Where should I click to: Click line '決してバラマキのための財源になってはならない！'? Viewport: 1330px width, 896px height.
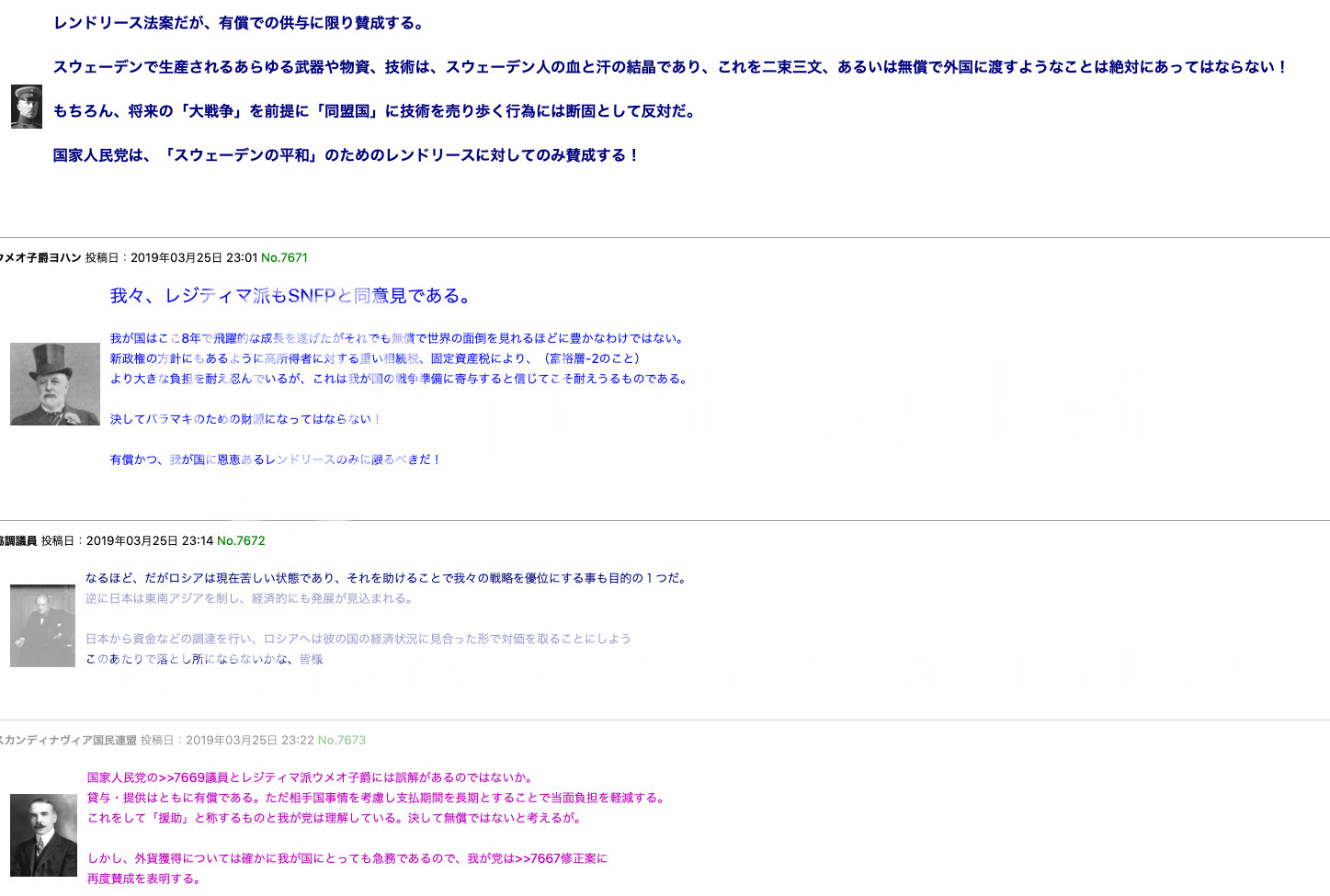(x=246, y=419)
